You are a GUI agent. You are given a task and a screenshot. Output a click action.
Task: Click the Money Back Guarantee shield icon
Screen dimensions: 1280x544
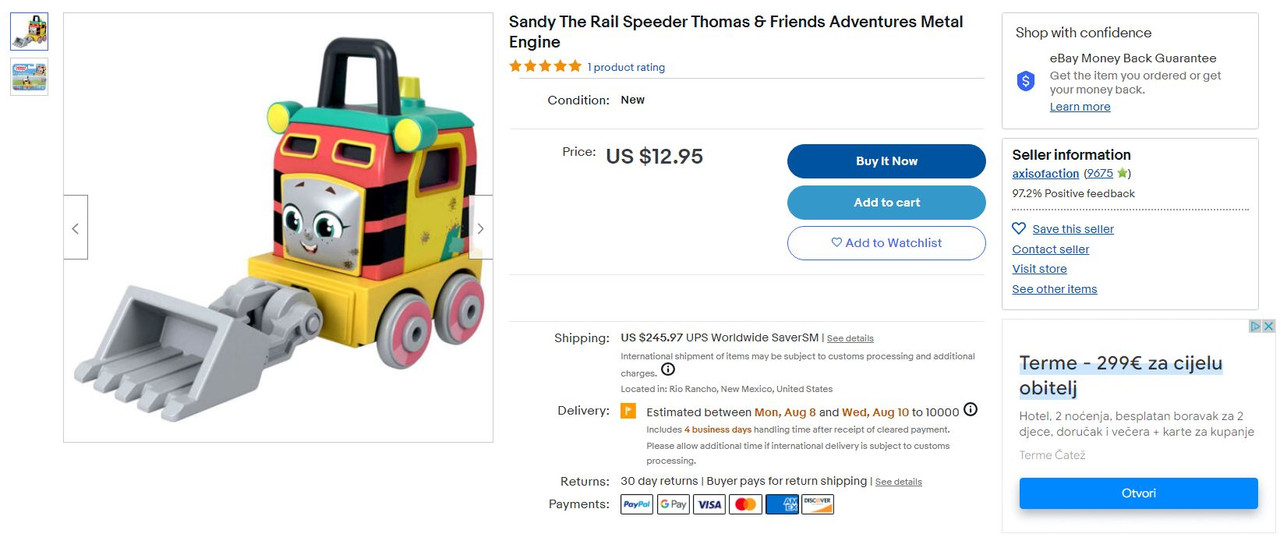point(1026,82)
